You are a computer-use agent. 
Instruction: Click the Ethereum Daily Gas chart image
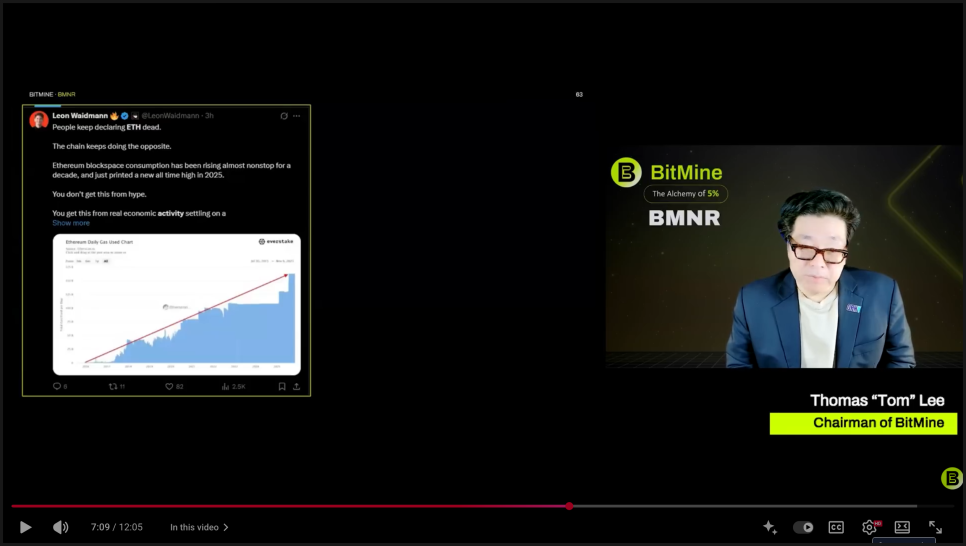(176, 304)
